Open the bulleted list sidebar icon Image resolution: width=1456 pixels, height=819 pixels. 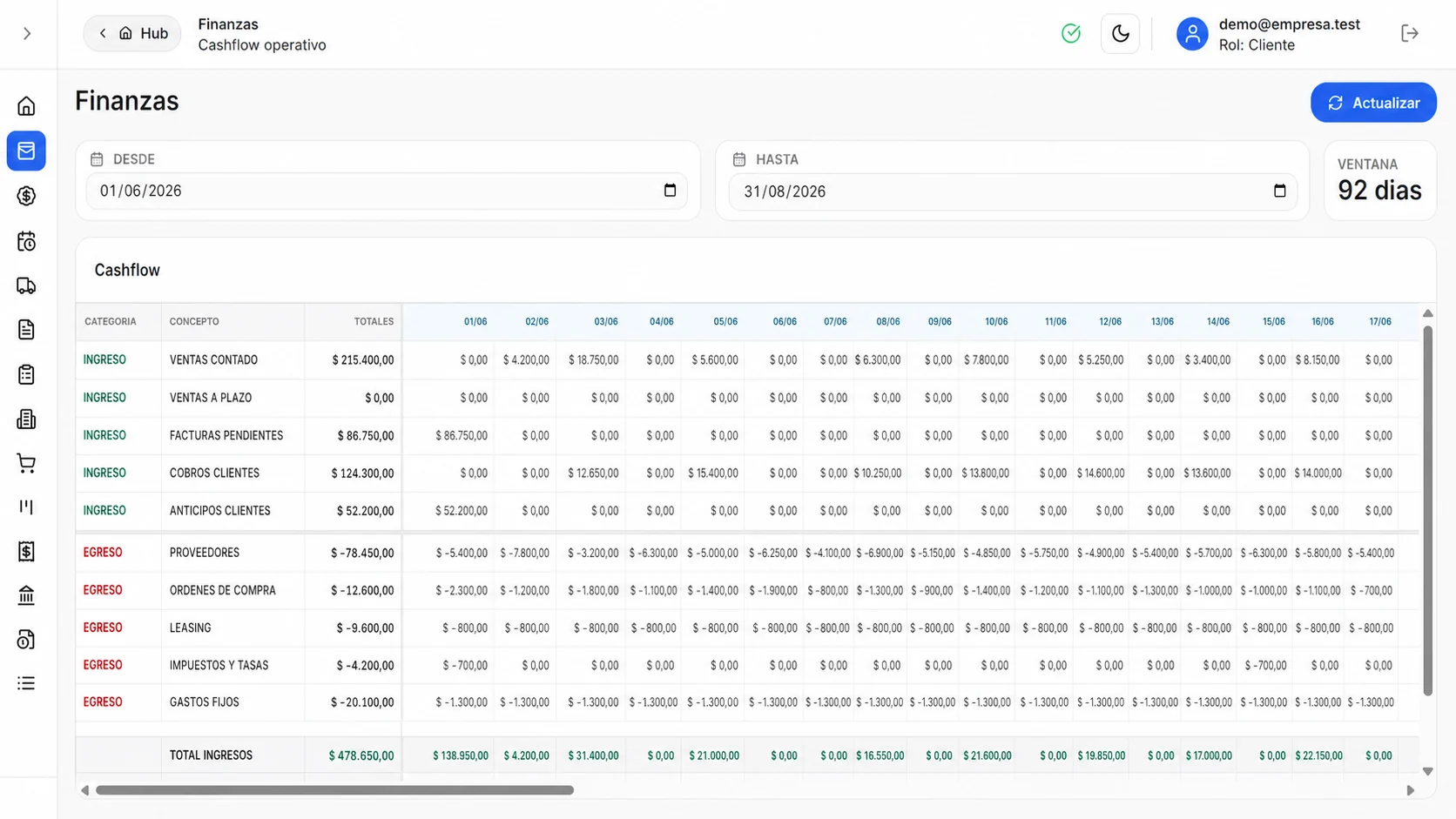pos(26,683)
